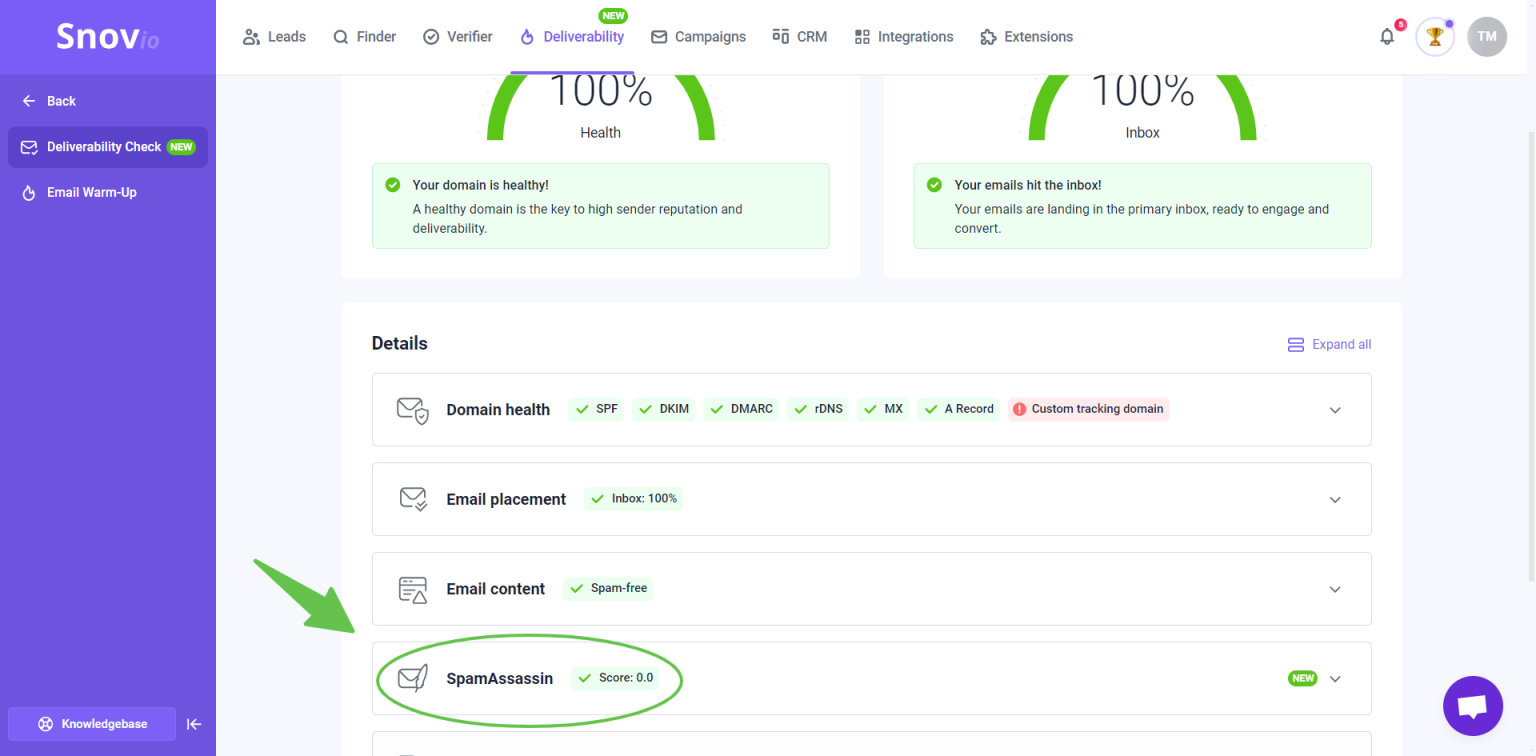1536x756 pixels.
Task: Expand the Email content section chevron
Action: tap(1335, 589)
